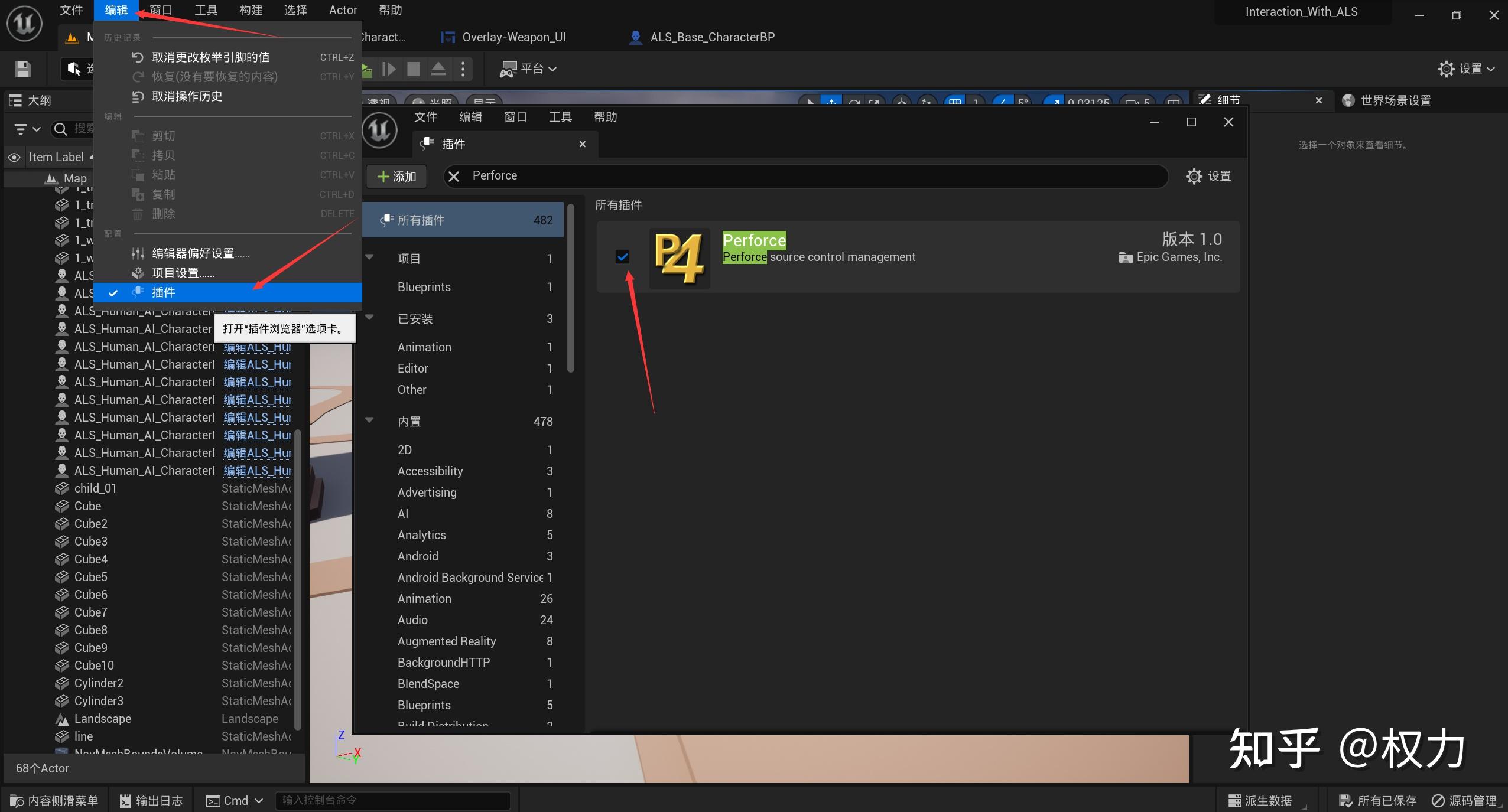Click the green Play button to start simulation

pos(366,69)
